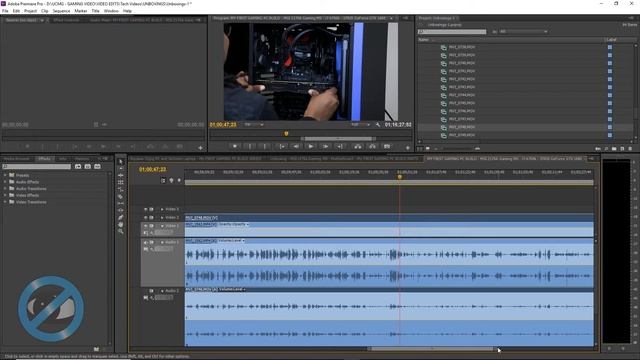Toggle Video 1 track output eye
Screen dimensions: 640x360
point(145,226)
